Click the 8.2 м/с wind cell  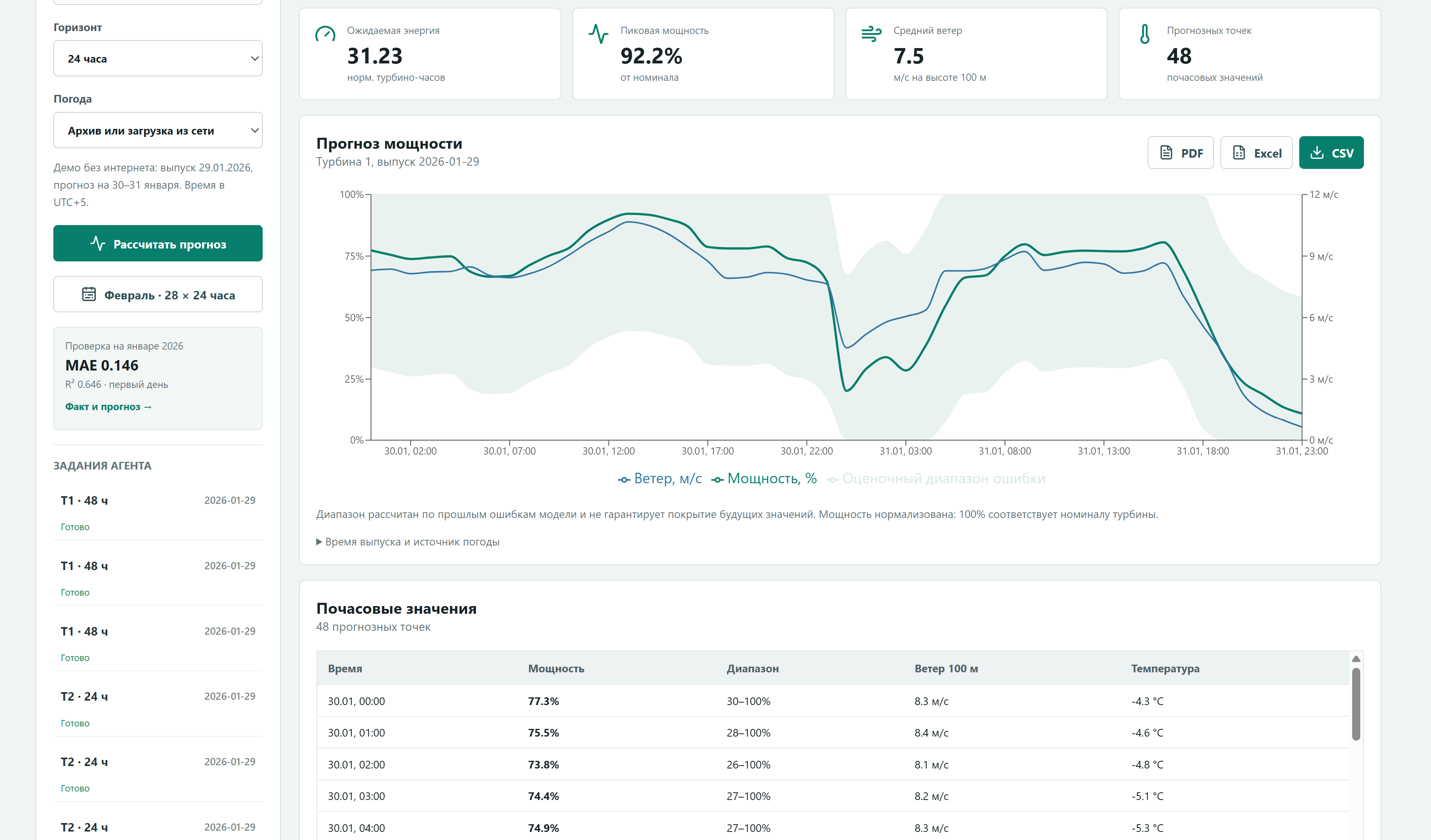[x=931, y=796]
